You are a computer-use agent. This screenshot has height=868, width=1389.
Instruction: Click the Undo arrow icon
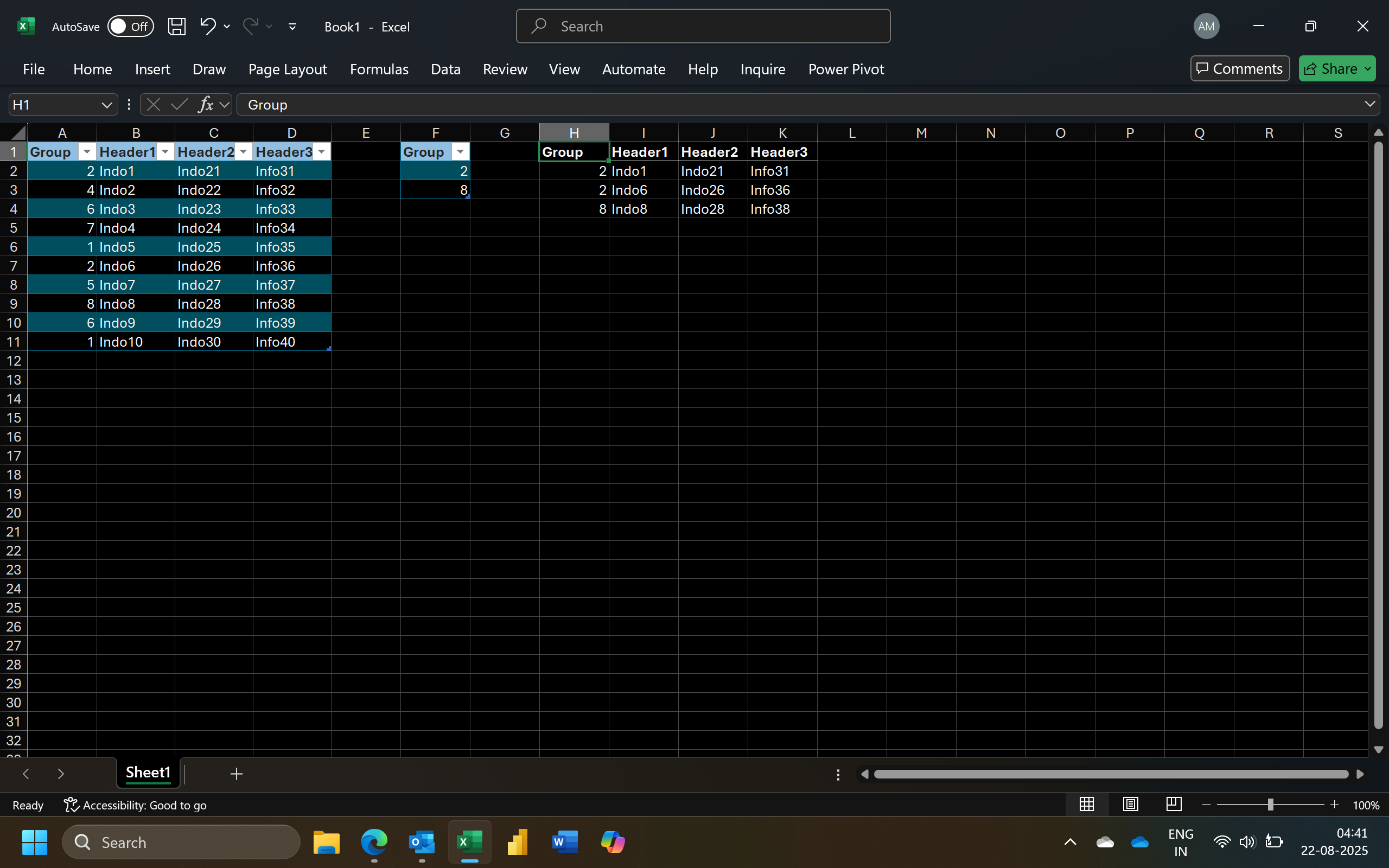tap(207, 26)
